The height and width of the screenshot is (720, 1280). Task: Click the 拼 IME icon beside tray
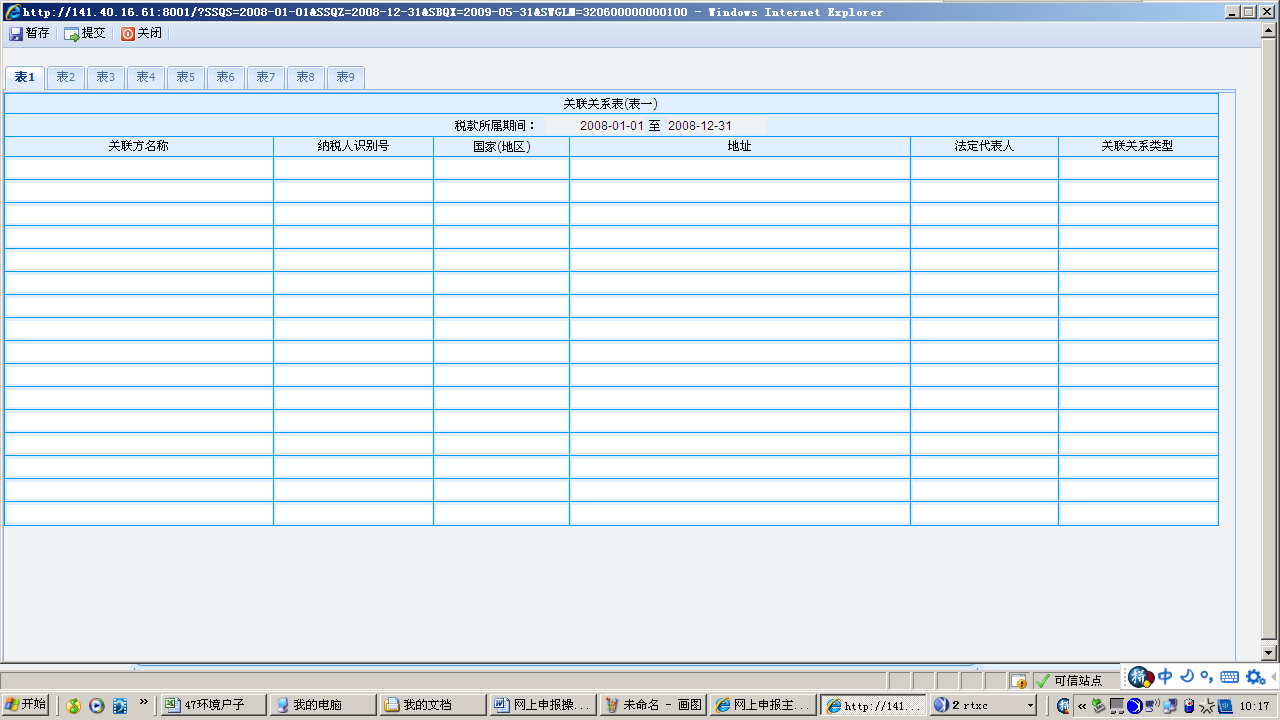1063,706
